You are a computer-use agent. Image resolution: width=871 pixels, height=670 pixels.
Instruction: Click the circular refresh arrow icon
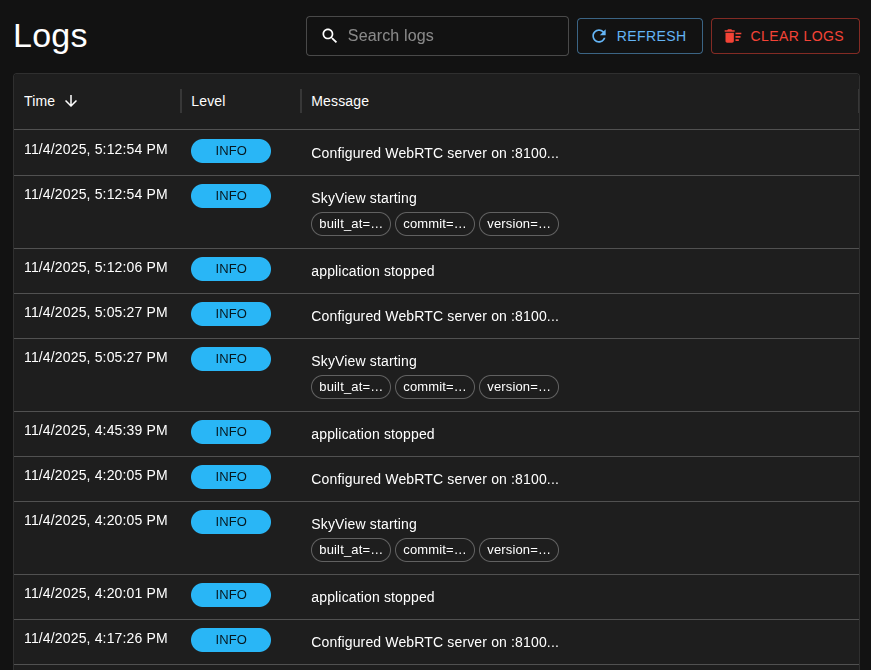(x=599, y=36)
